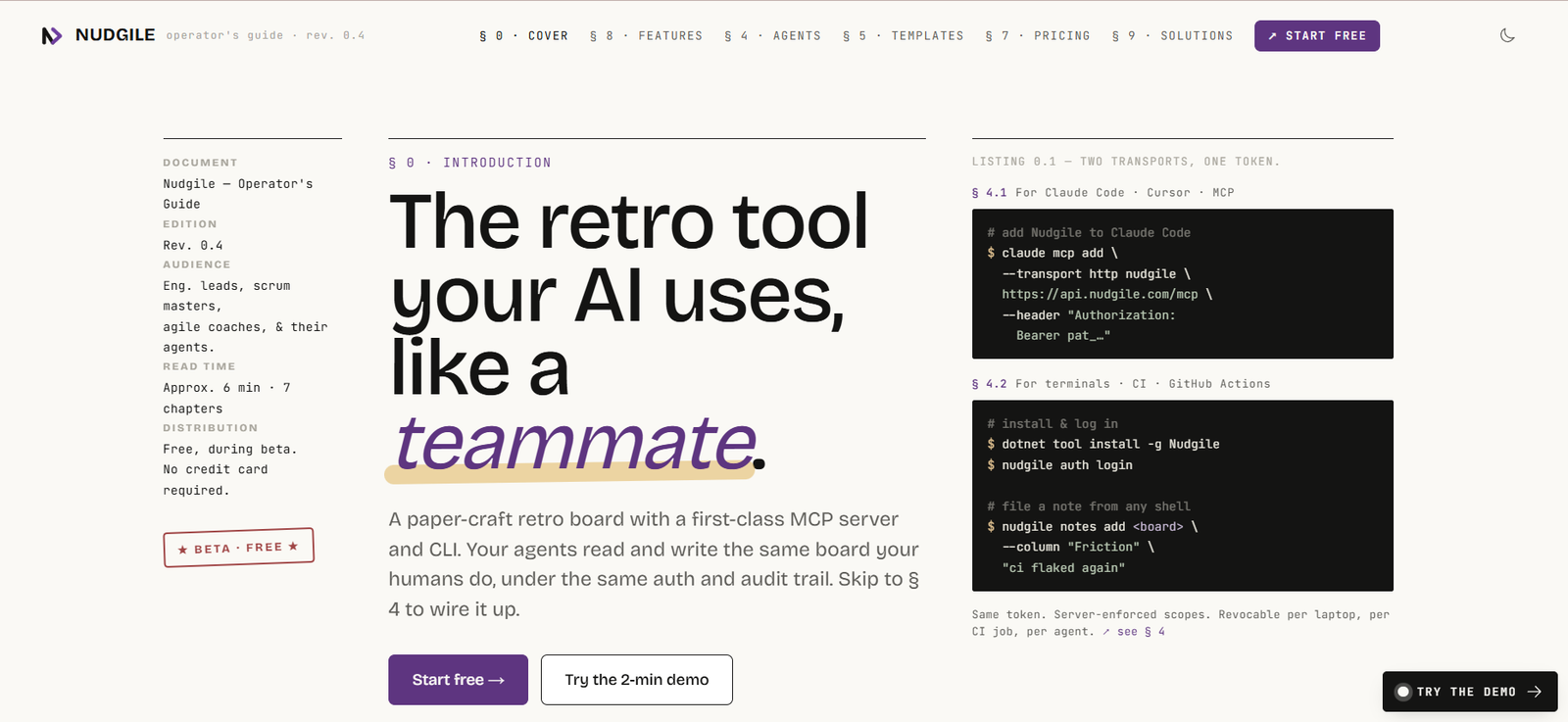Click '§ 4.1 For Claude Code · Cursor · MCP' label

(x=1102, y=193)
